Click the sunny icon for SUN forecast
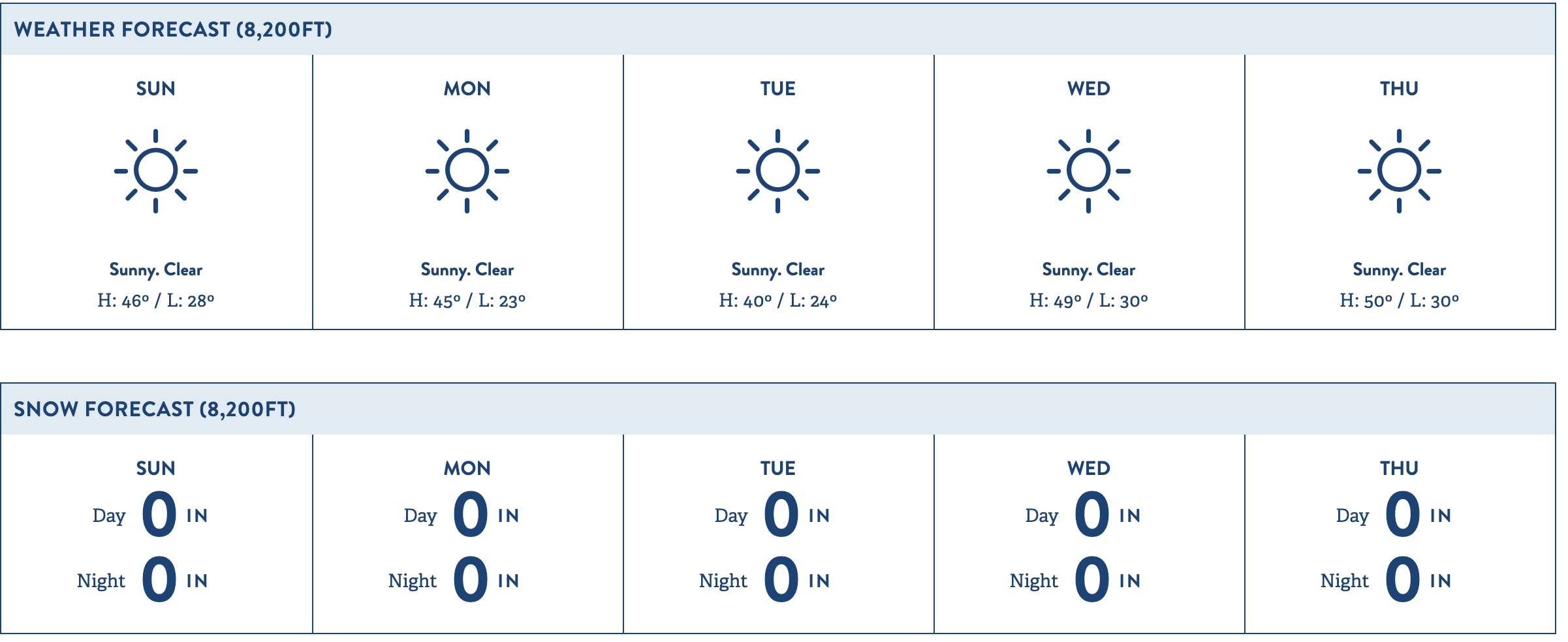The height and width of the screenshot is (642, 1568). 156,171
